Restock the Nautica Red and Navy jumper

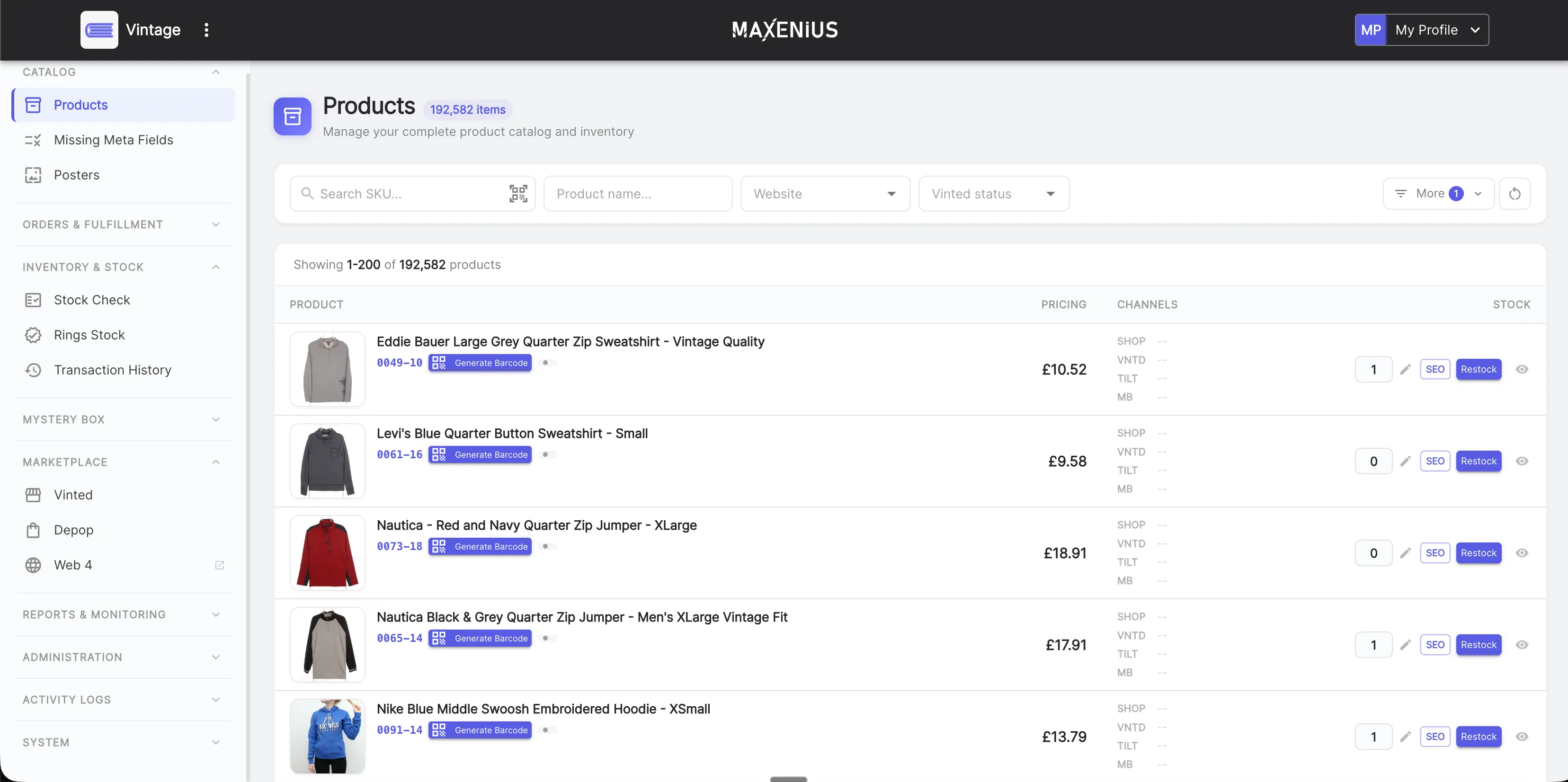[x=1478, y=553]
